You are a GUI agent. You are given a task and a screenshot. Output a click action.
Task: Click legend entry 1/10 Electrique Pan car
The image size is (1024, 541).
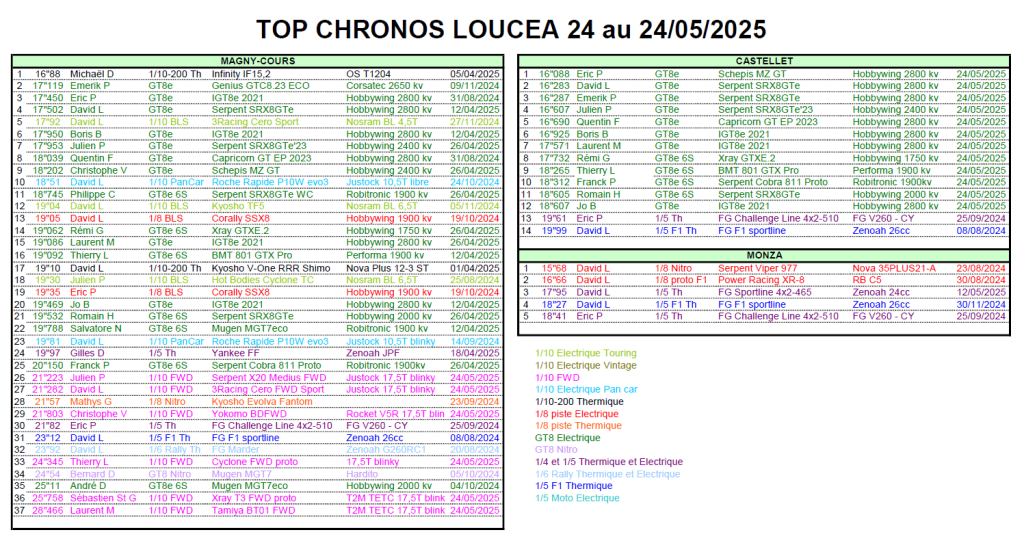(x=586, y=389)
